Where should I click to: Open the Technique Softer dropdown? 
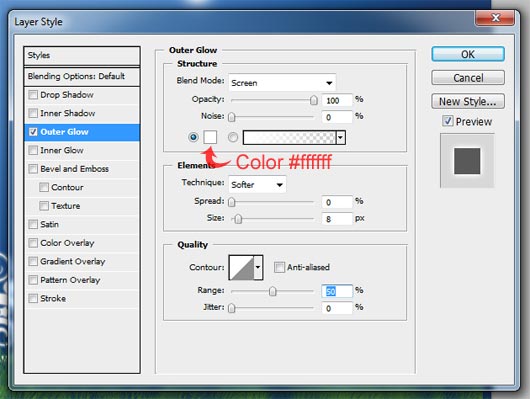pos(257,185)
